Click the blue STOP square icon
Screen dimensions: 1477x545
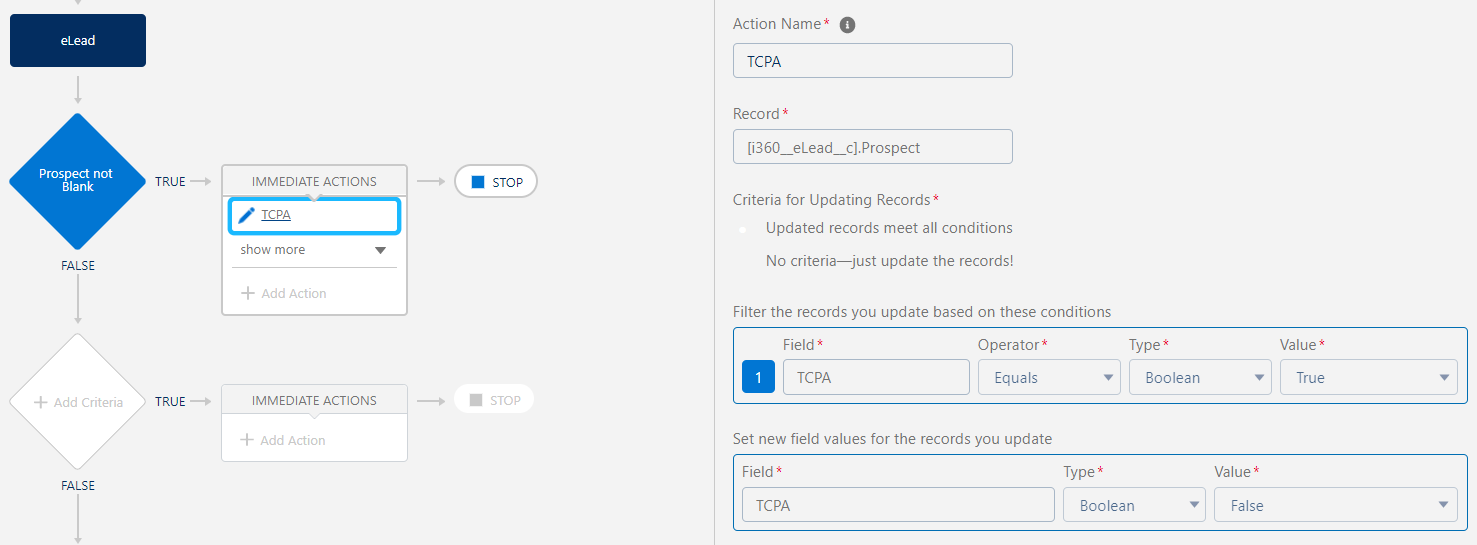click(x=478, y=182)
